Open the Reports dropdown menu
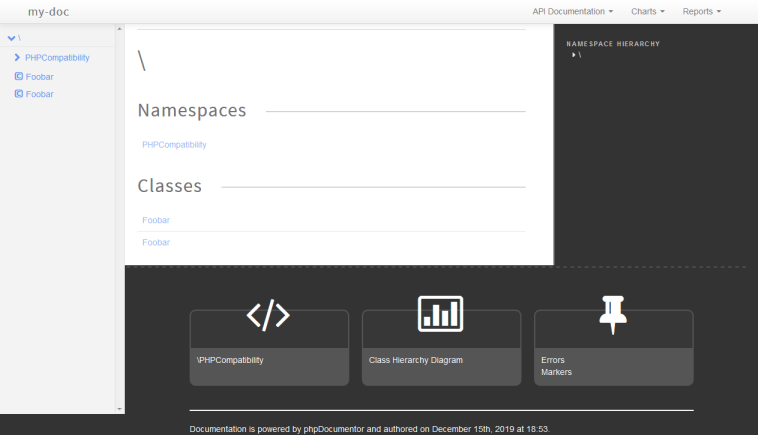The image size is (758, 435). [x=701, y=12]
